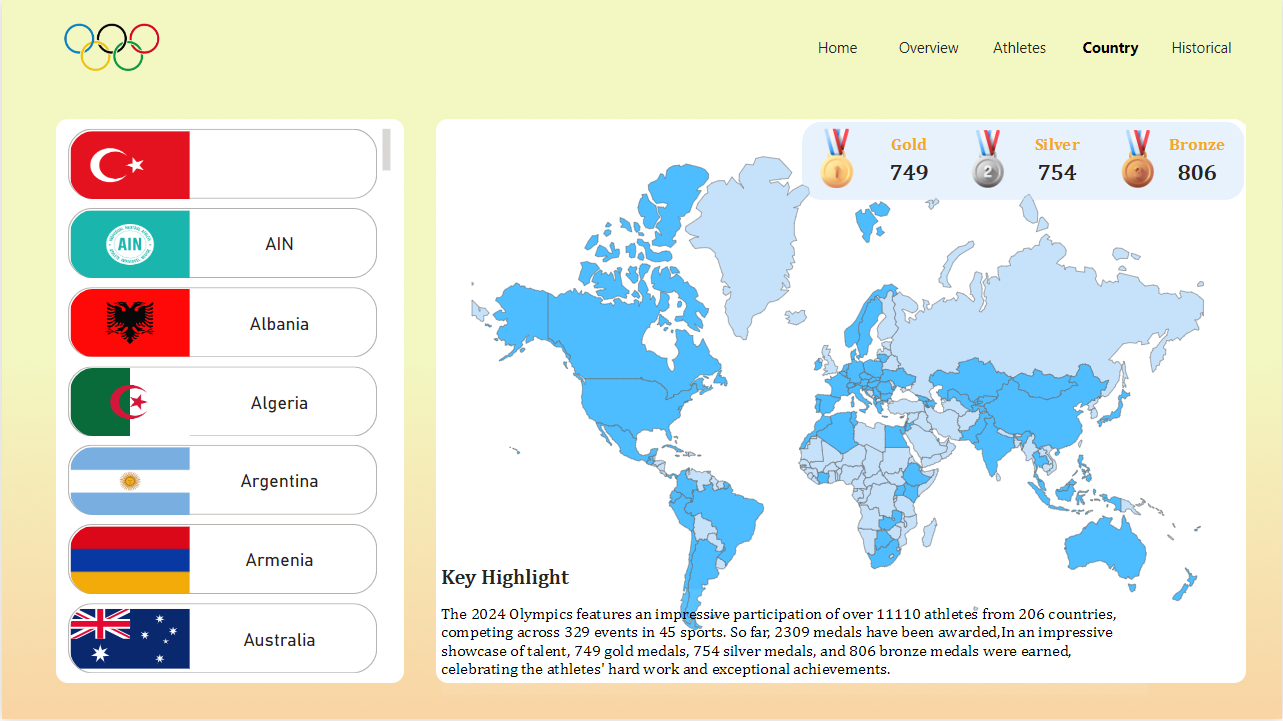The width and height of the screenshot is (1283, 721).
Task: Select the AIN emblem flag
Action: [x=130, y=244]
